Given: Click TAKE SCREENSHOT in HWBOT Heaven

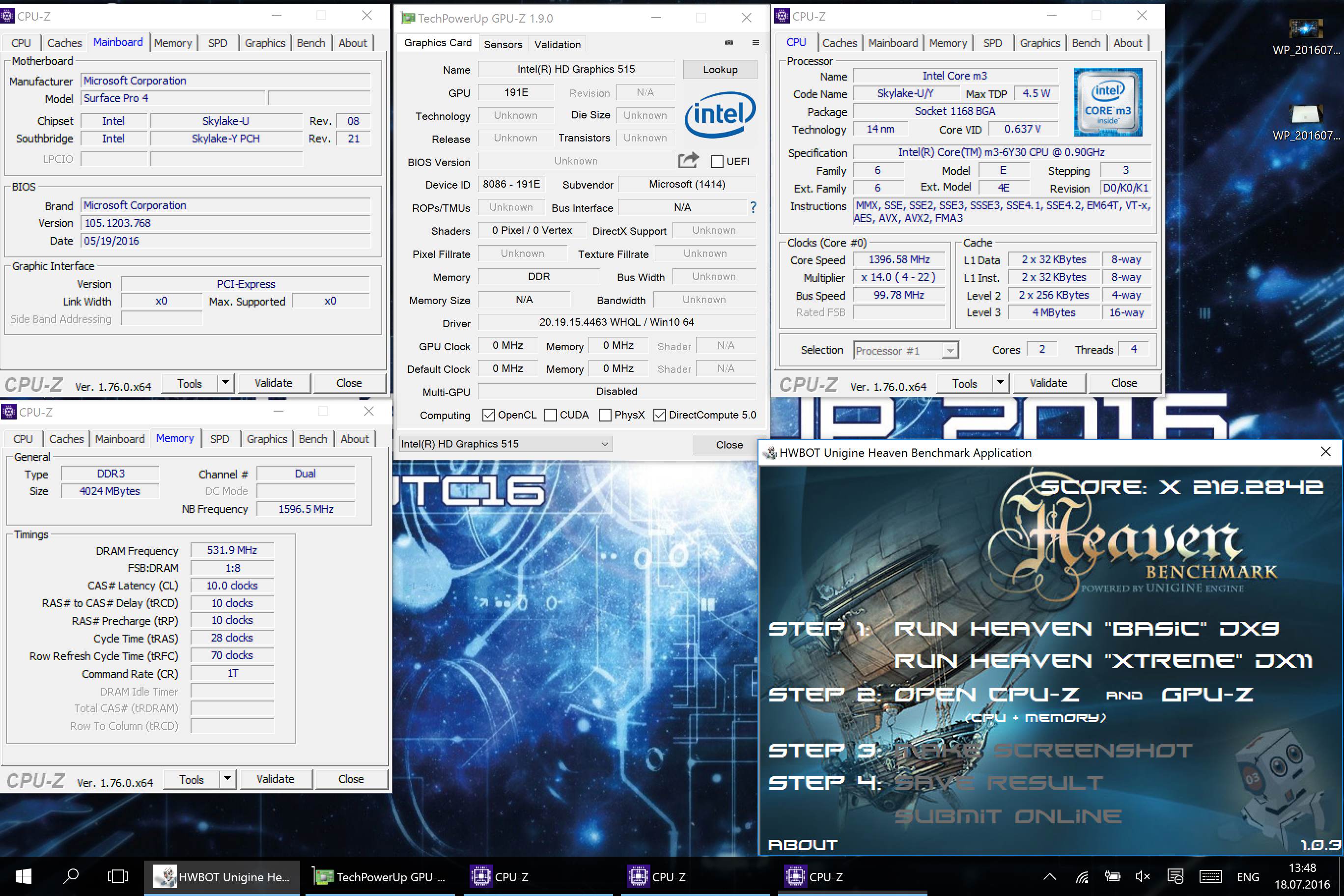Looking at the screenshot, I should 1043,750.
